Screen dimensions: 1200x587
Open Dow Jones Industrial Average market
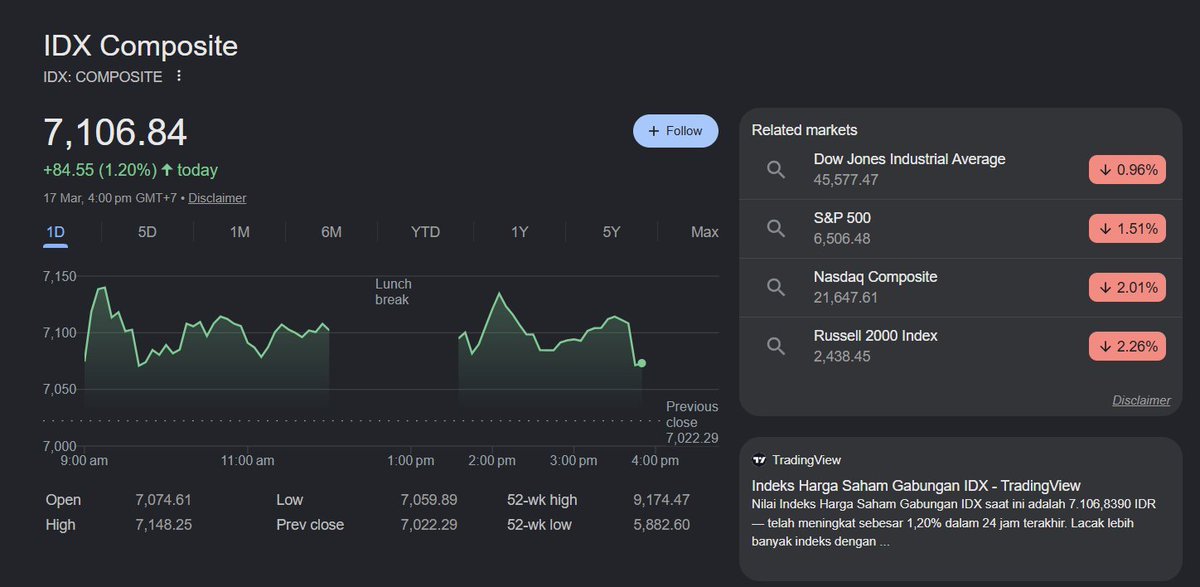[960, 170]
